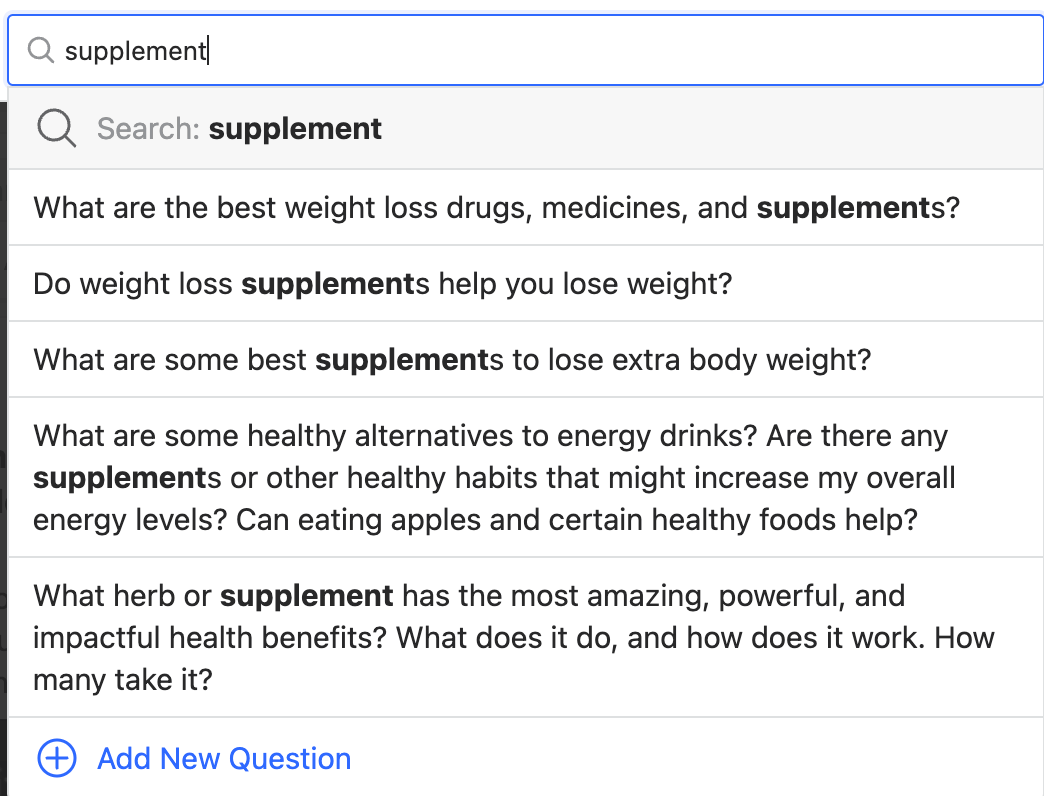Select the healthy alternatives to energy drinks question

pos(525,477)
